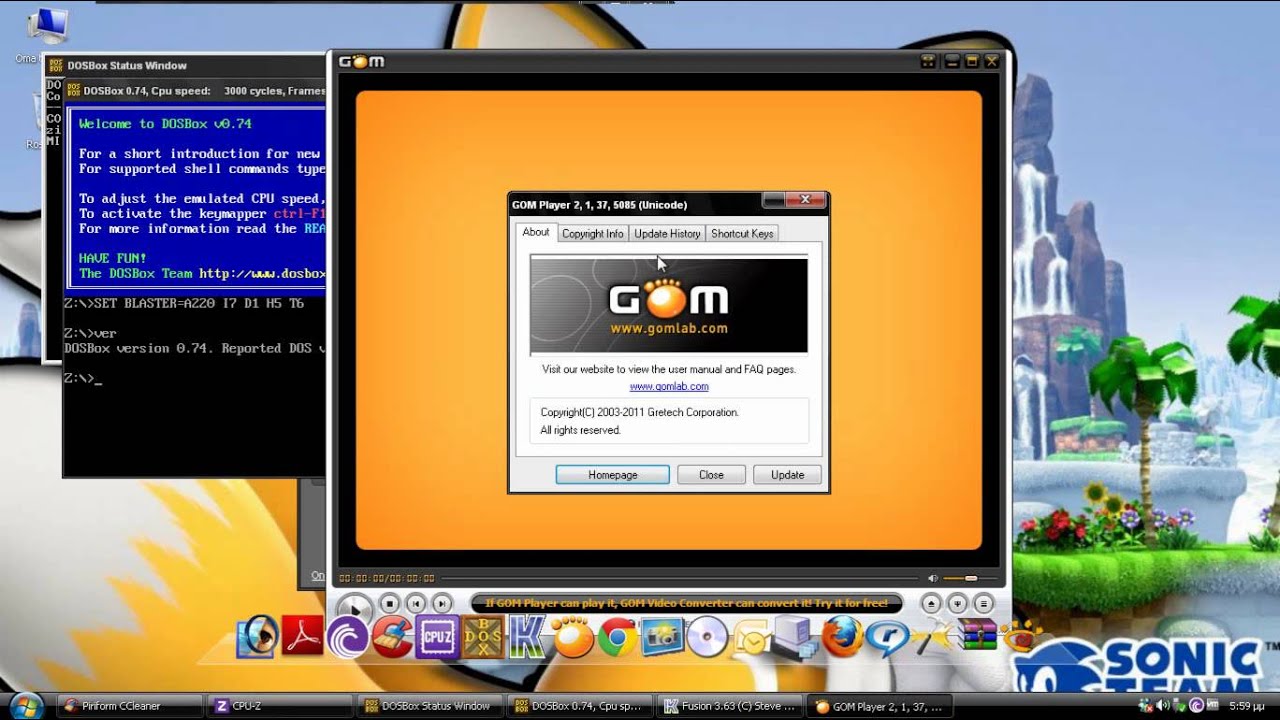Click the open/eject button in GOM Player

931,603
